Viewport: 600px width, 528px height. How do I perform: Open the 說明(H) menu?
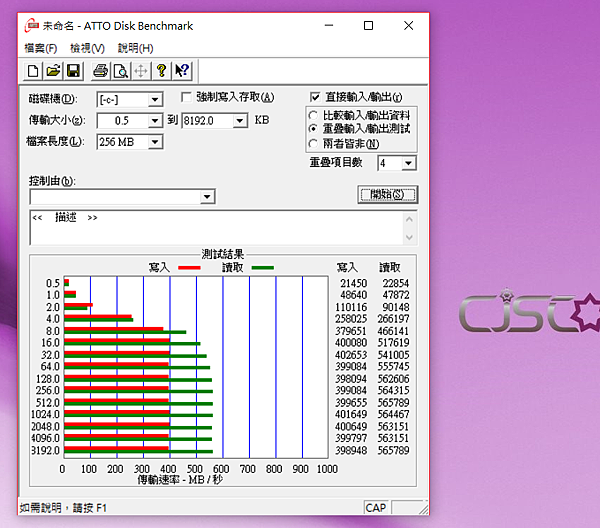coord(135,48)
